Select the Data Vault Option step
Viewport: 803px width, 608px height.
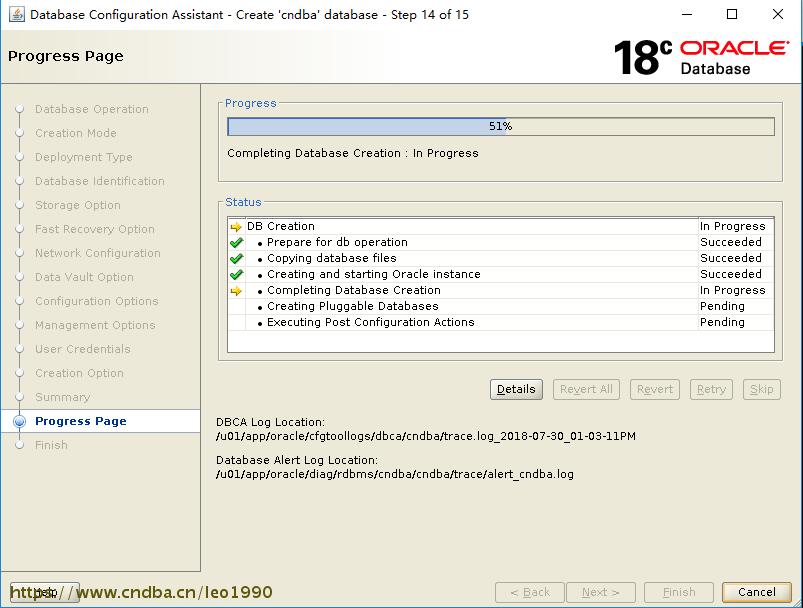coord(84,277)
